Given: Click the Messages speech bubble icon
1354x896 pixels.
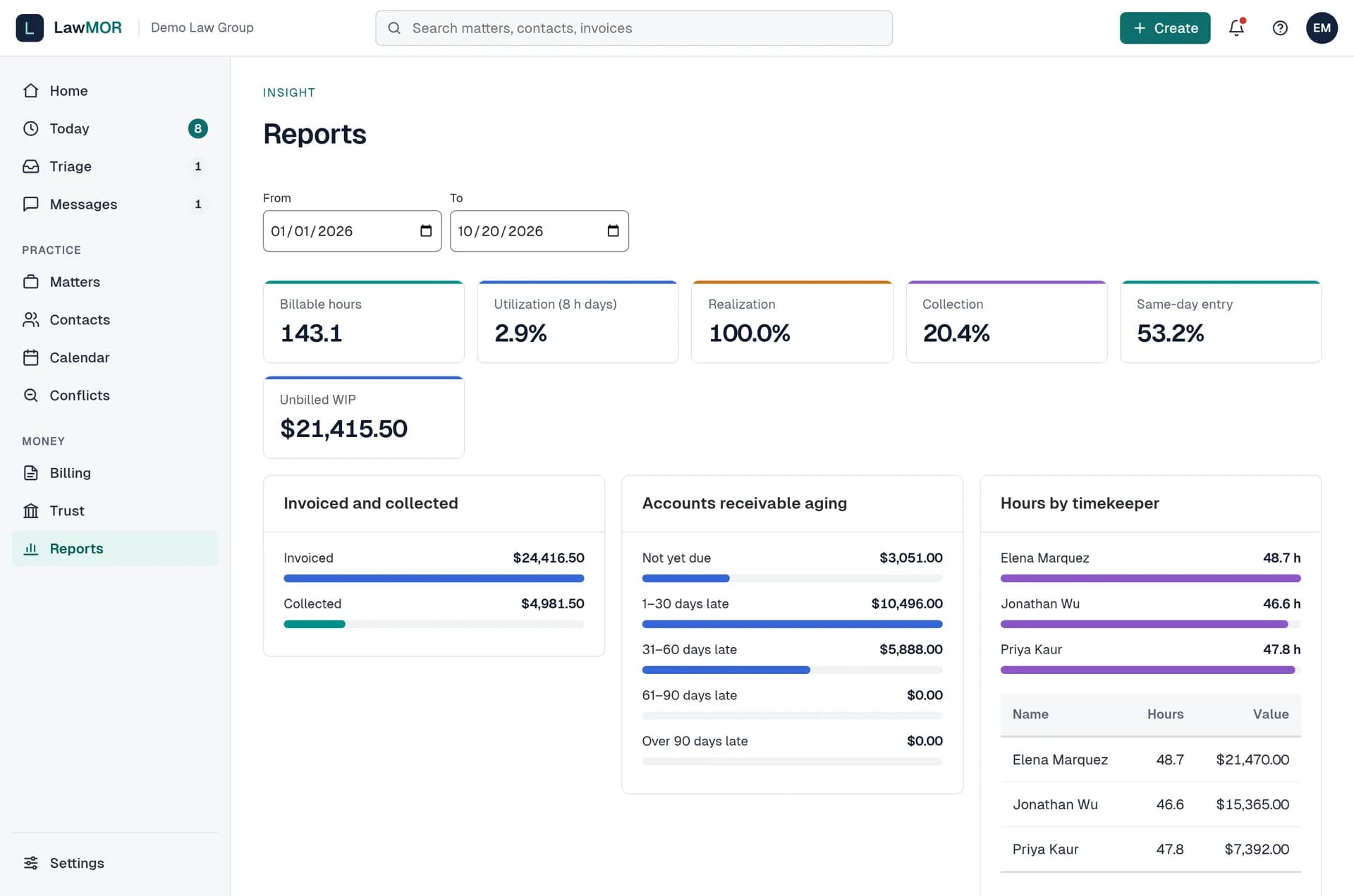Looking at the screenshot, I should pos(30,204).
